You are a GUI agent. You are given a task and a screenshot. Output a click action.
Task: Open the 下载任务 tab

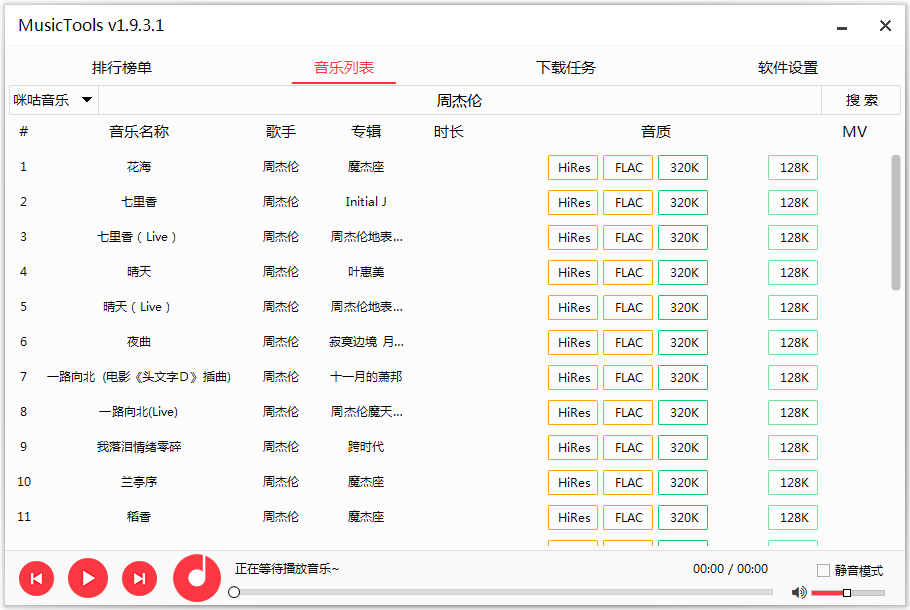pyautogui.click(x=566, y=66)
